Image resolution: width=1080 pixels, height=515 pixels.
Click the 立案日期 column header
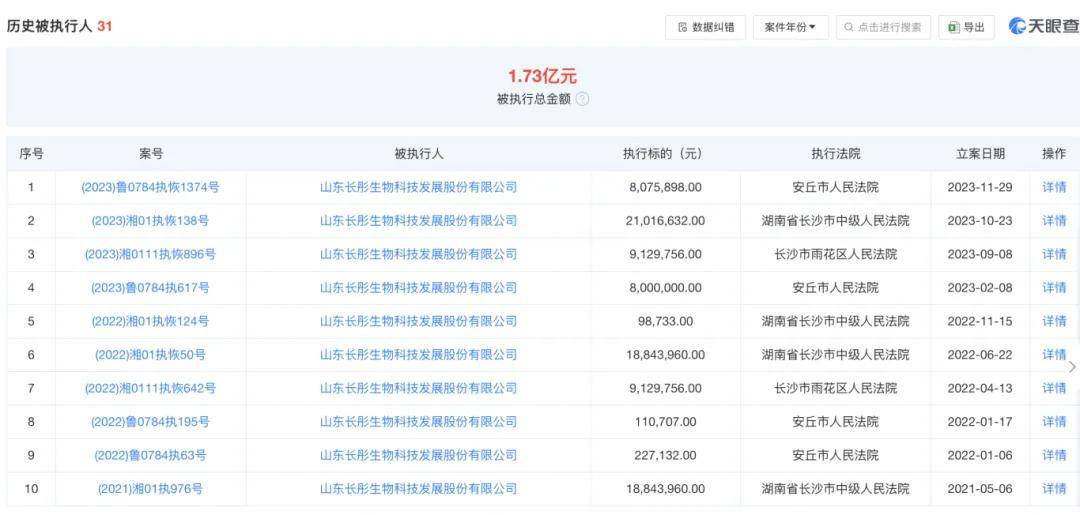click(x=980, y=154)
